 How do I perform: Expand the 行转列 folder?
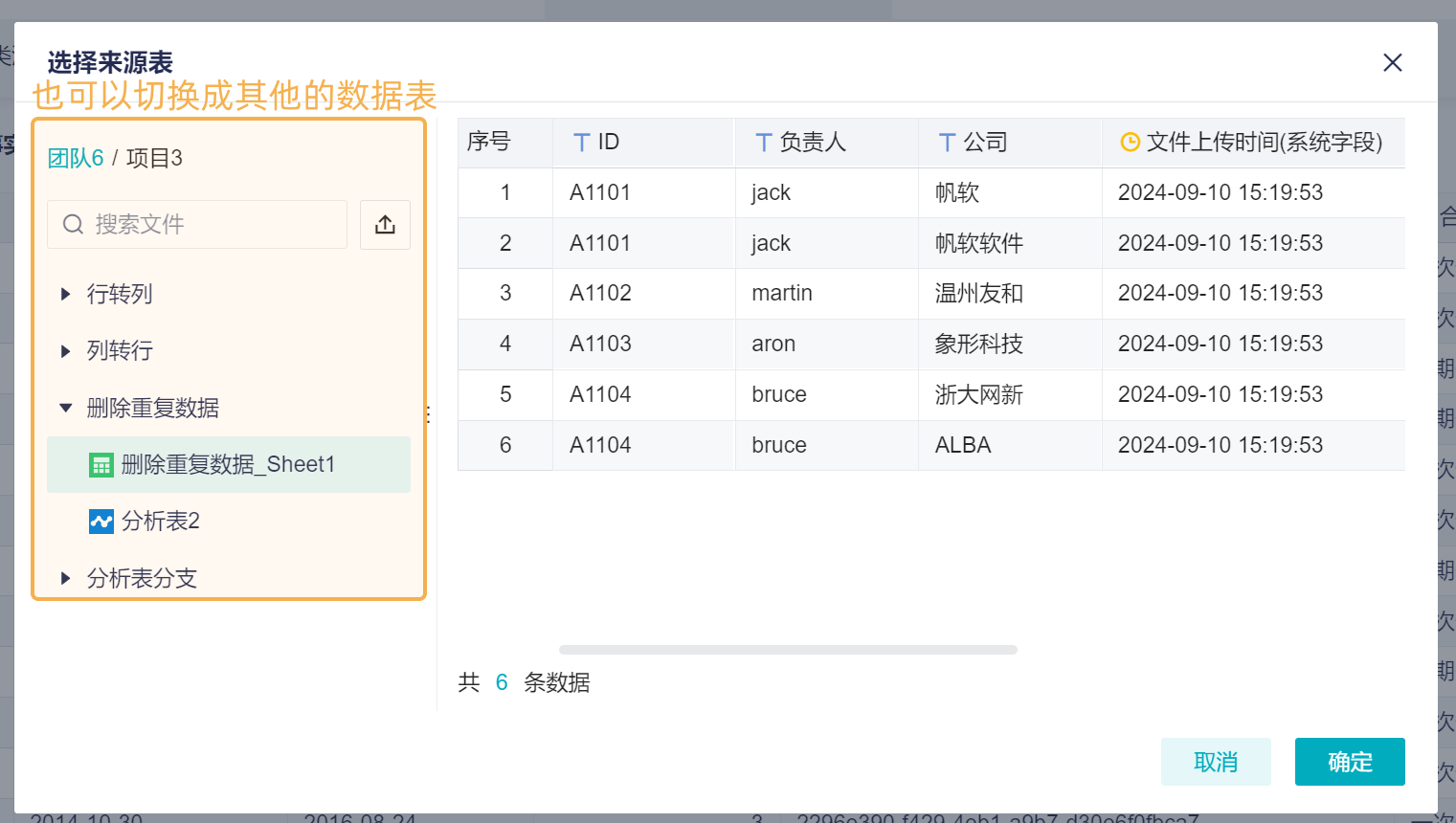pos(65,294)
